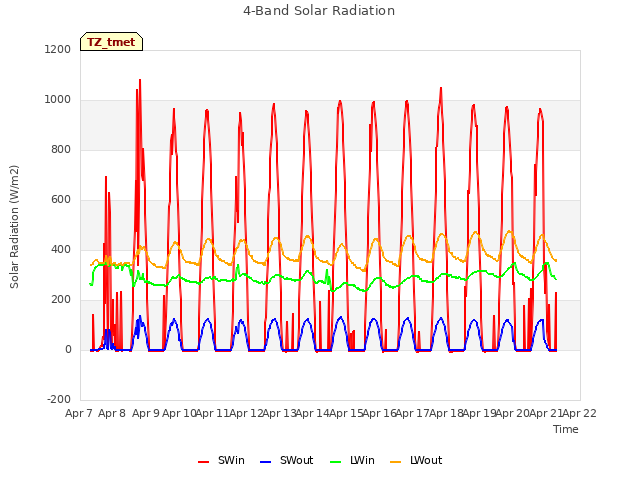This screenshot has width=640, height=480.
Task: Click the 0 y-axis tick label
Action: (x=68, y=349)
